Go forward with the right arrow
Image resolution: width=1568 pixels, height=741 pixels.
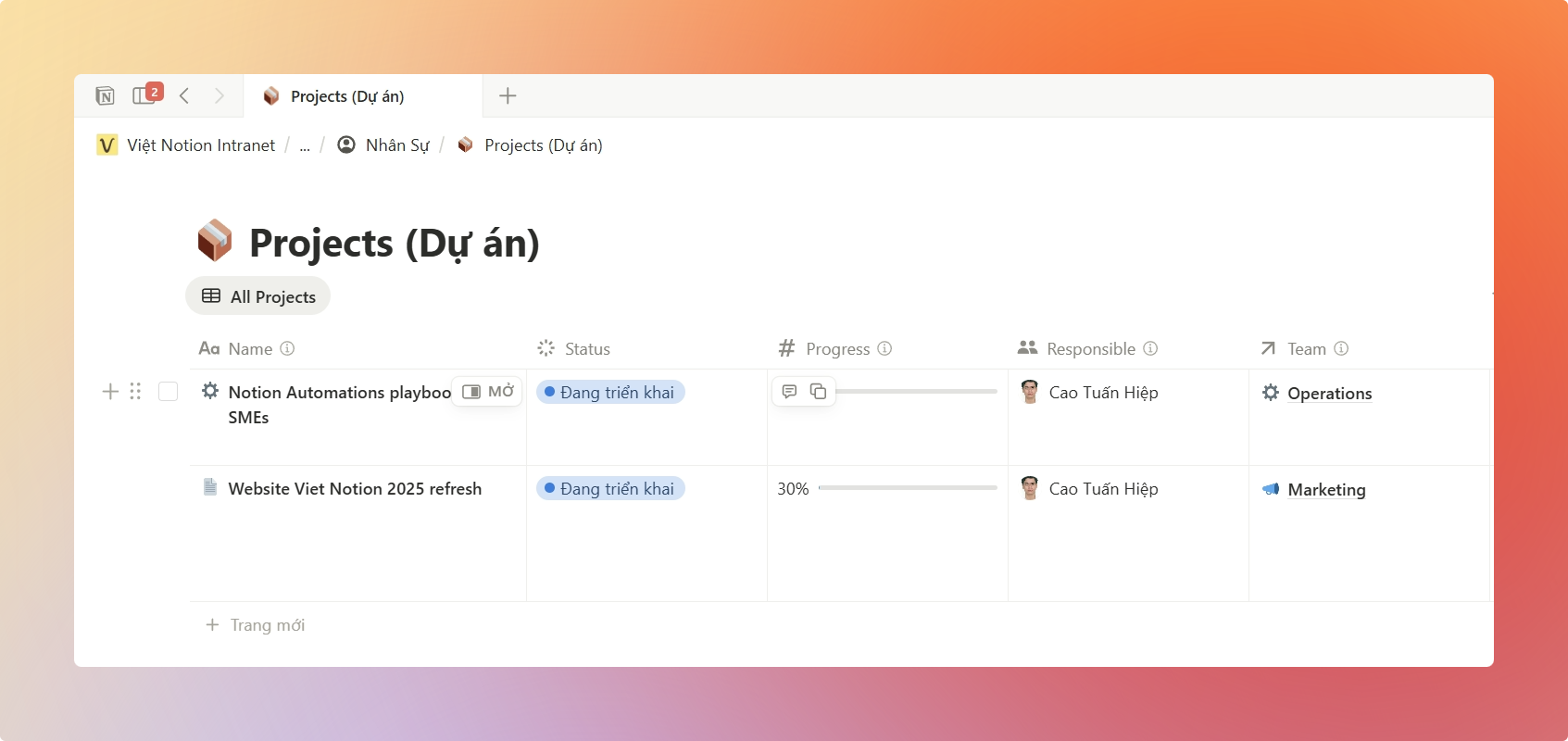pyautogui.click(x=220, y=95)
